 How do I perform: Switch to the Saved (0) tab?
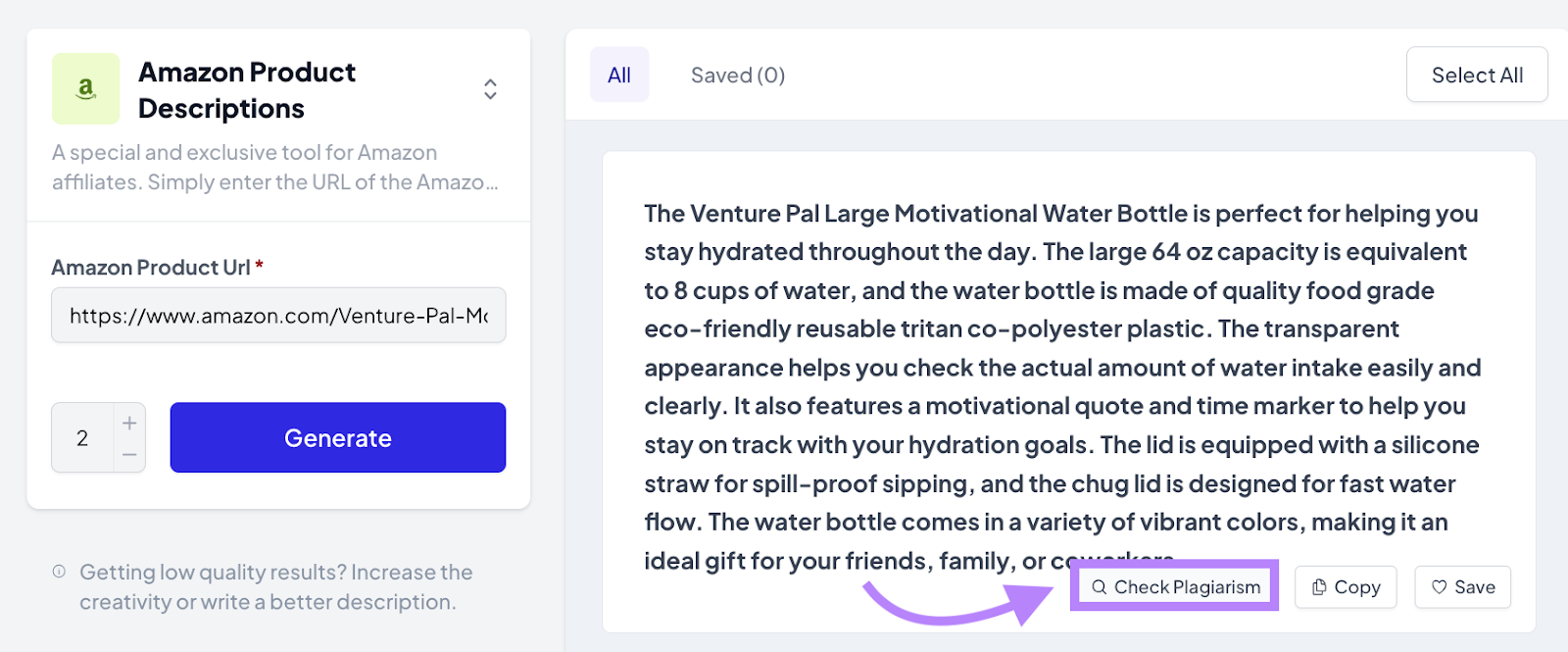738,75
